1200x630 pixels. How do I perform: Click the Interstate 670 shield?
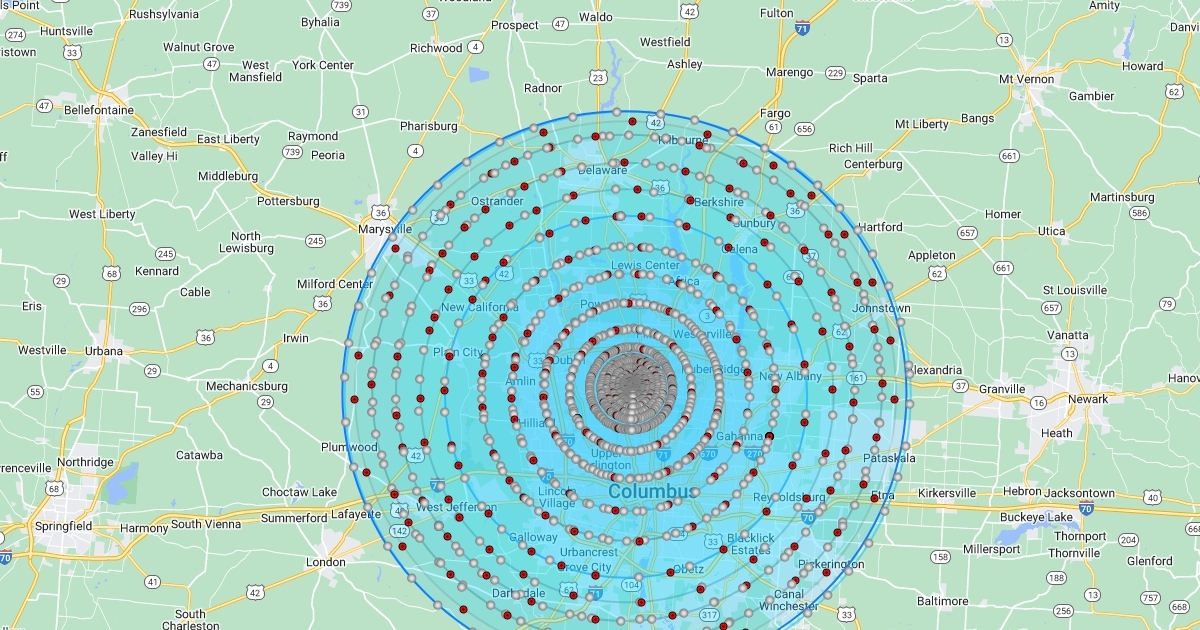[708, 454]
